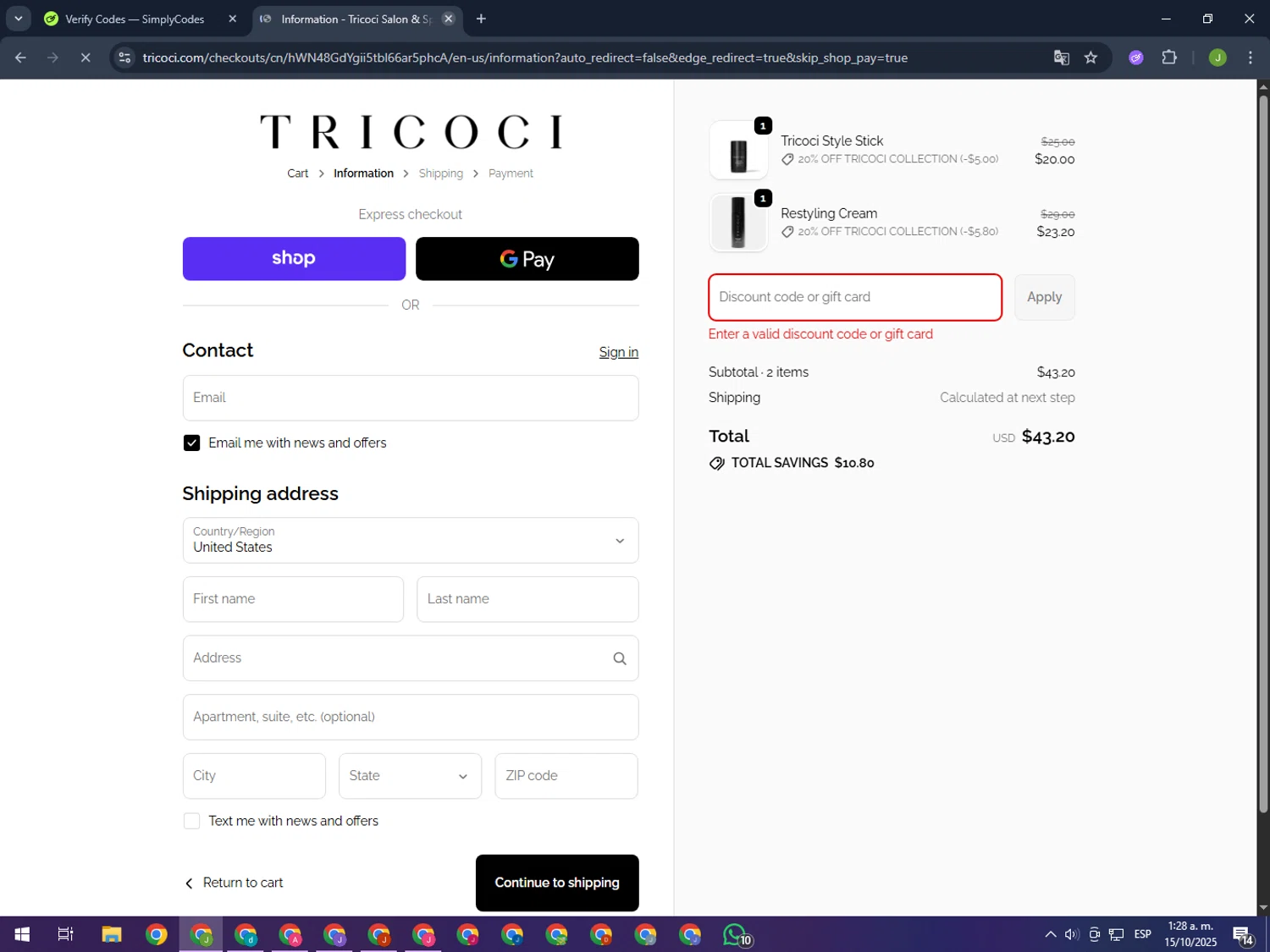Open the Windows Start menu
1270x952 pixels.
(22, 934)
